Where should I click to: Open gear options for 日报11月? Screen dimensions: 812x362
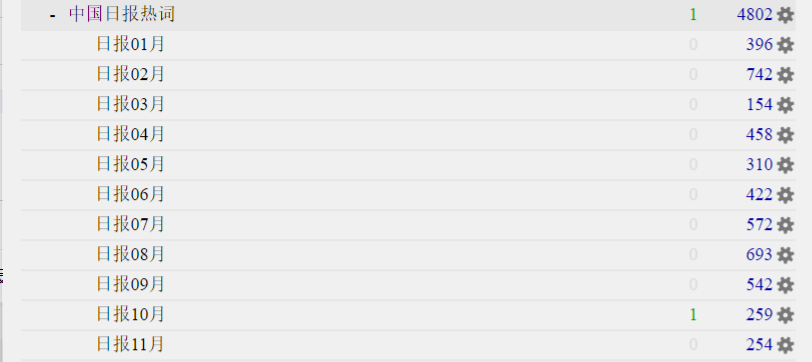[786, 345]
